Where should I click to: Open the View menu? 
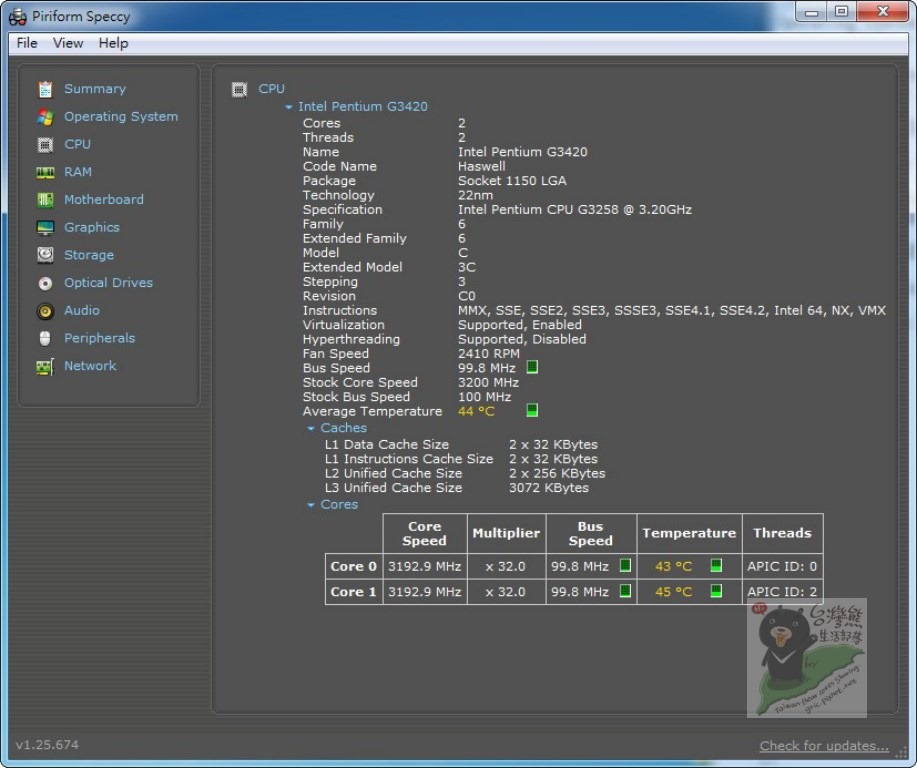click(x=68, y=43)
